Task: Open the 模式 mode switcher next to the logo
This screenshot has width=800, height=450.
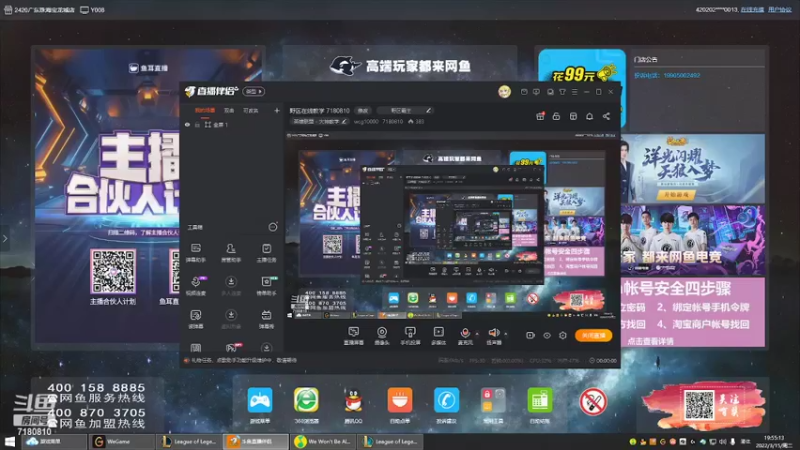Action: tap(254, 91)
